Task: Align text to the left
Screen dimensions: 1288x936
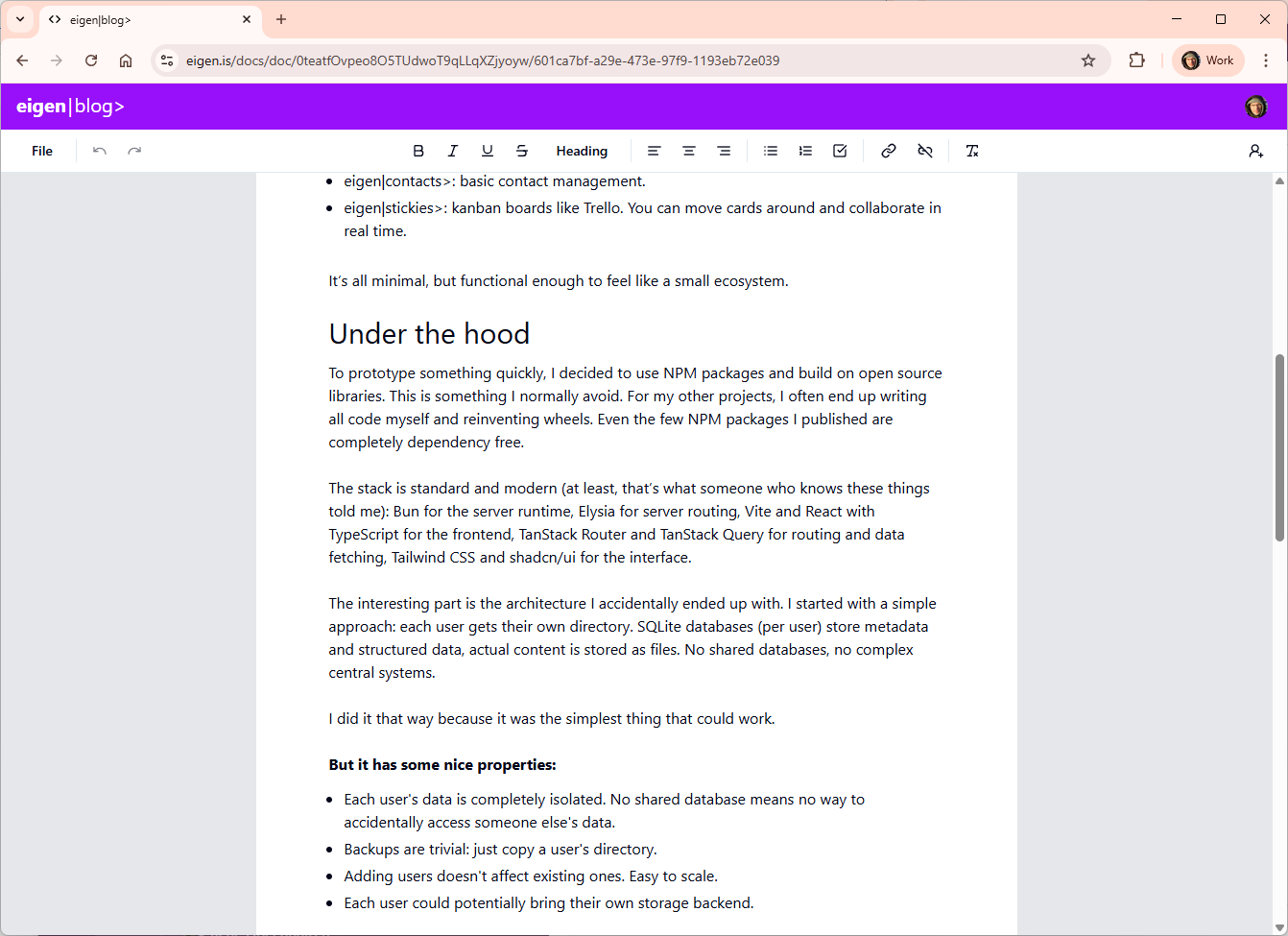Action: coord(654,151)
